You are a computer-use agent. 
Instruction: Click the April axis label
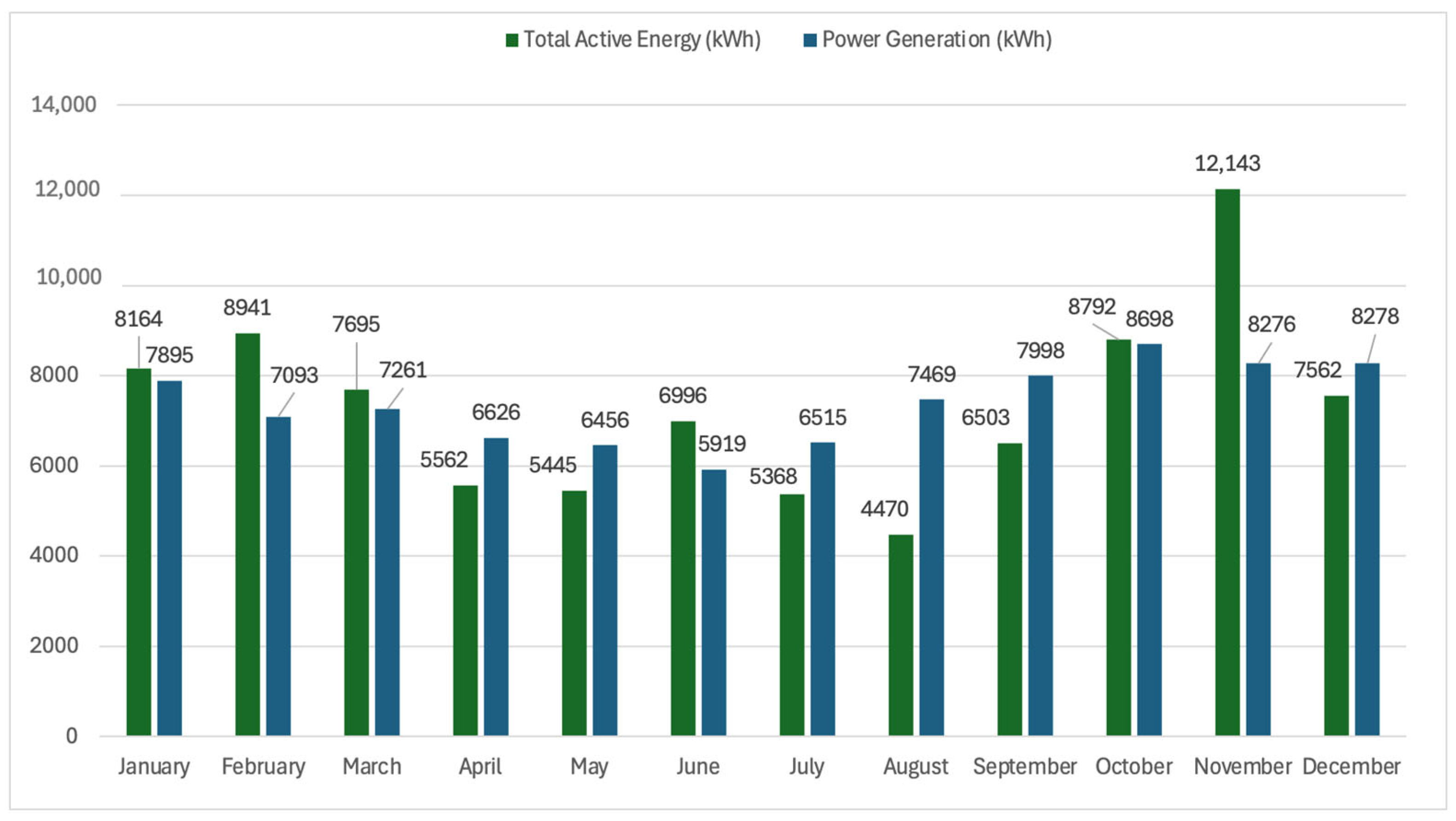coord(480,768)
